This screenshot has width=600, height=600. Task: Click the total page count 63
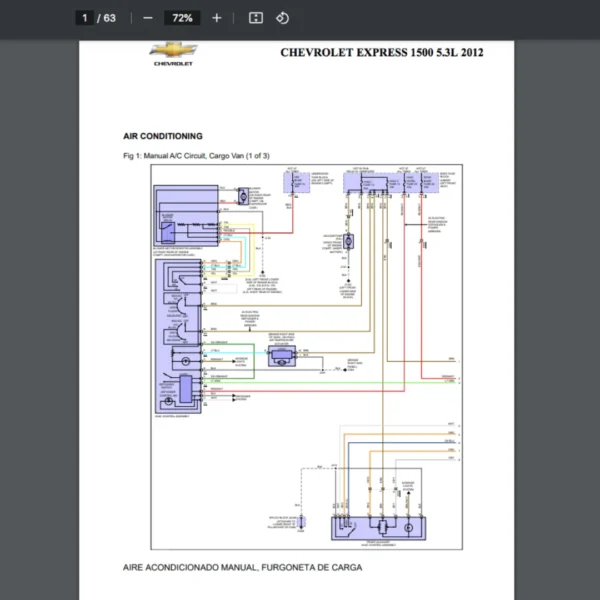click(110, 18)
